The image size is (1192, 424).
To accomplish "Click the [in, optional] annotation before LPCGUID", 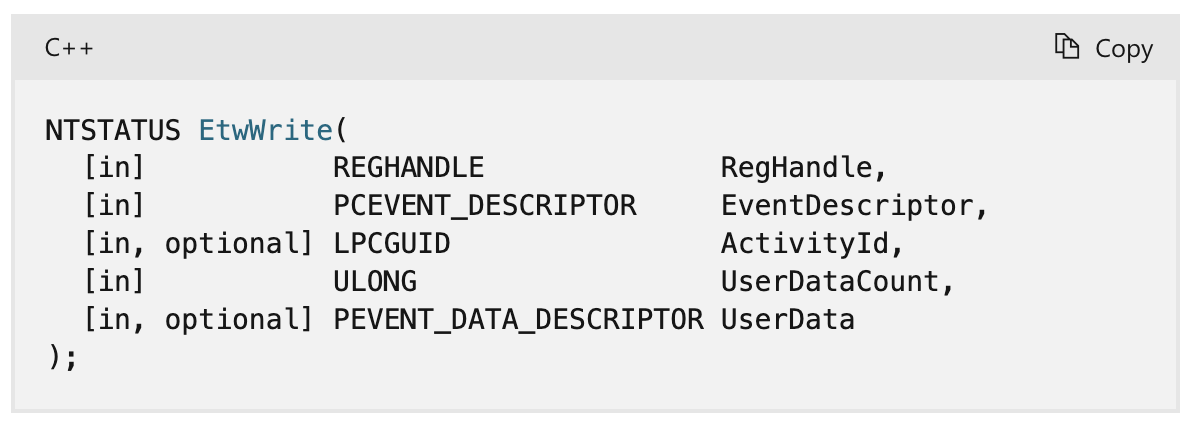I will (198, 244).
